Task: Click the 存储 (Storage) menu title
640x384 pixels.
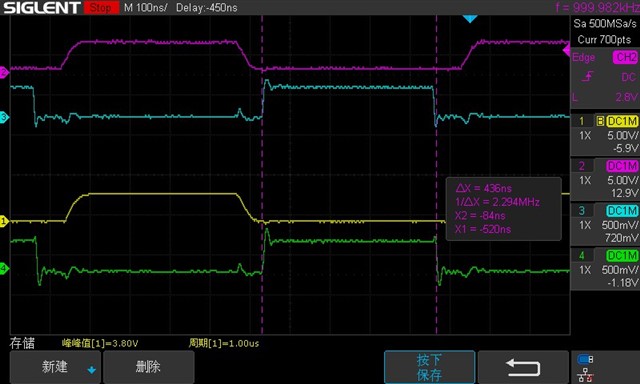Action: point(22,343)
